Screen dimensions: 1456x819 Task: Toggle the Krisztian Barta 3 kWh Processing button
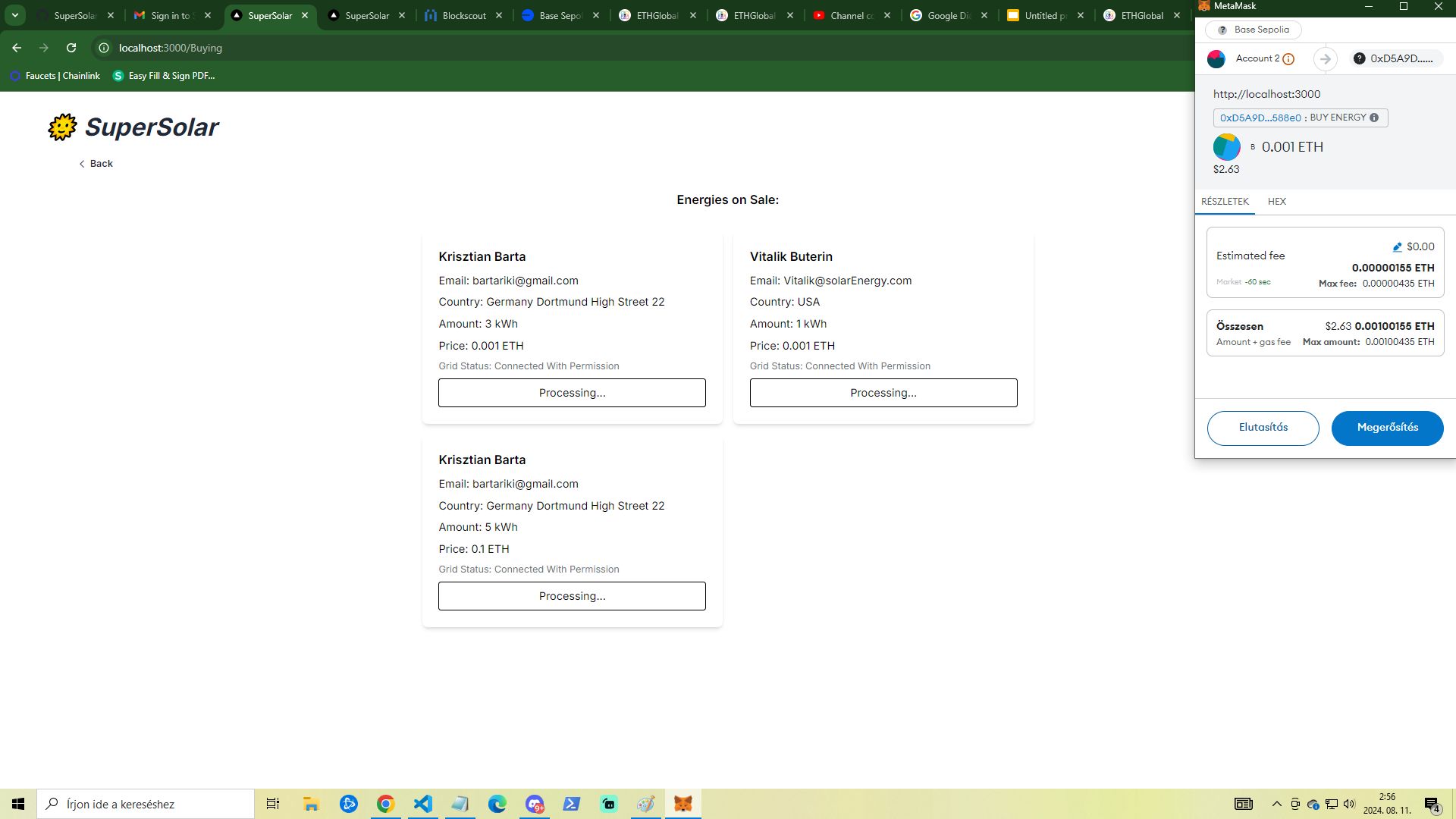(571, 392)
